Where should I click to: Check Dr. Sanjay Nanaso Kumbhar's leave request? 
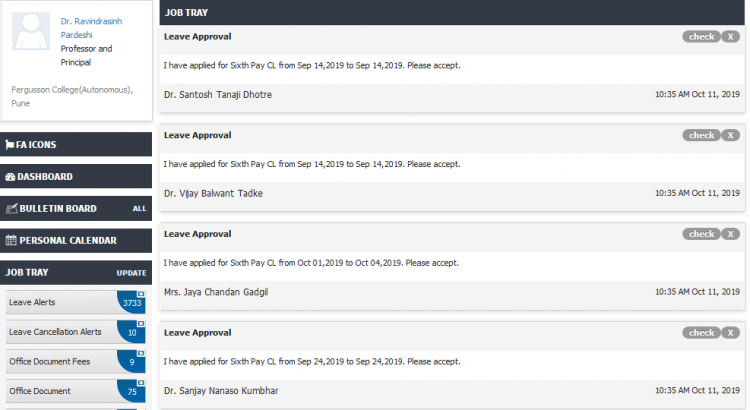tap(701, 332)
